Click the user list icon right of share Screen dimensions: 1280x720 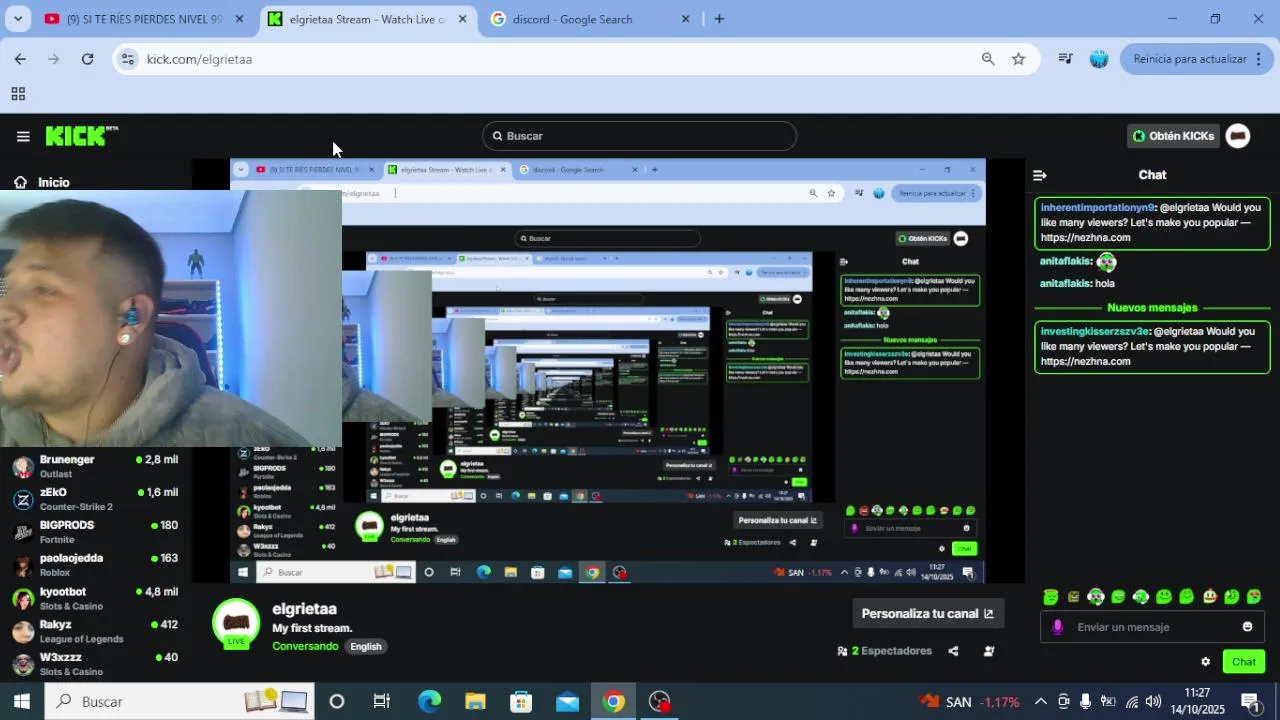click(x=989, y=651)
